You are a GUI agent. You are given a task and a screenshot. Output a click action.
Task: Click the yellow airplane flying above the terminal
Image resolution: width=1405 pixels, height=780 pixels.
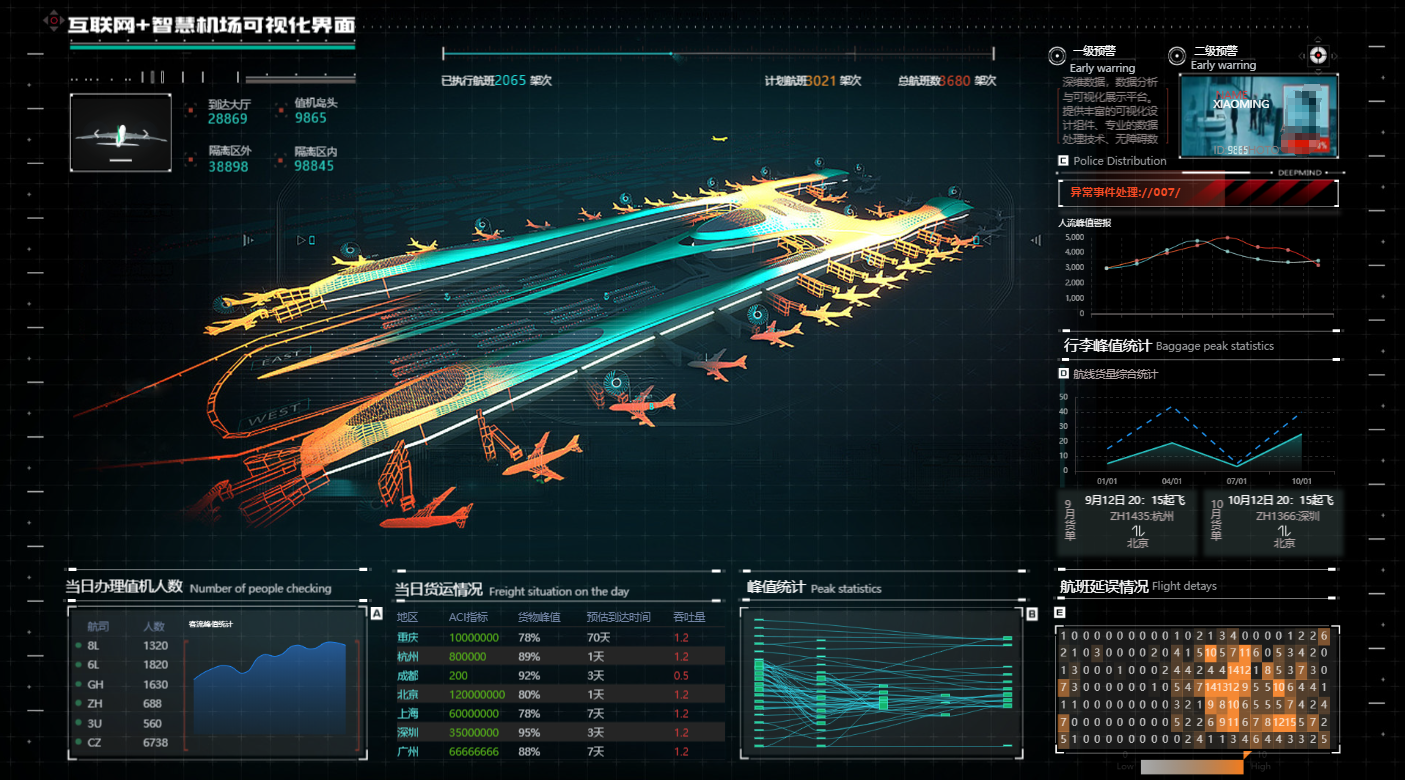tap(718, 138)
